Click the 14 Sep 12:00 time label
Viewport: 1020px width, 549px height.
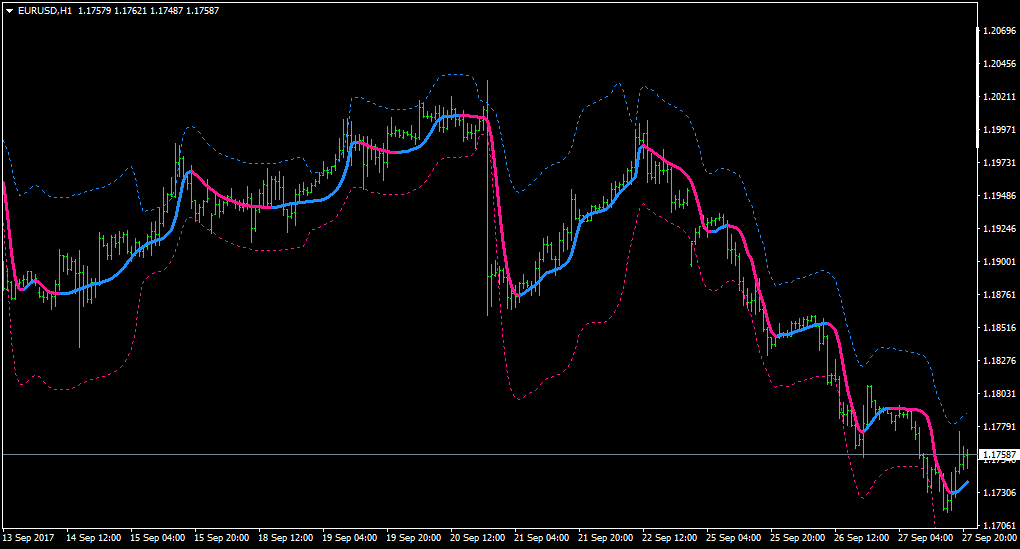coord(94,538)
